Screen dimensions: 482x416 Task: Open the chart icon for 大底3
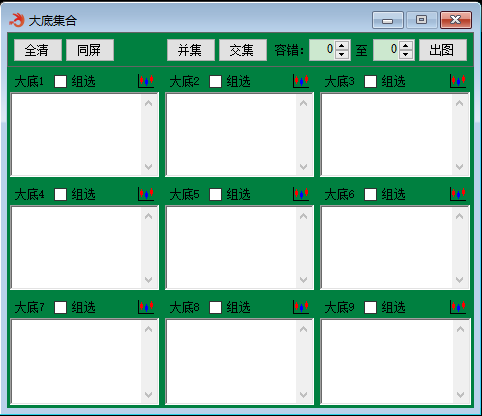point(458,81)
